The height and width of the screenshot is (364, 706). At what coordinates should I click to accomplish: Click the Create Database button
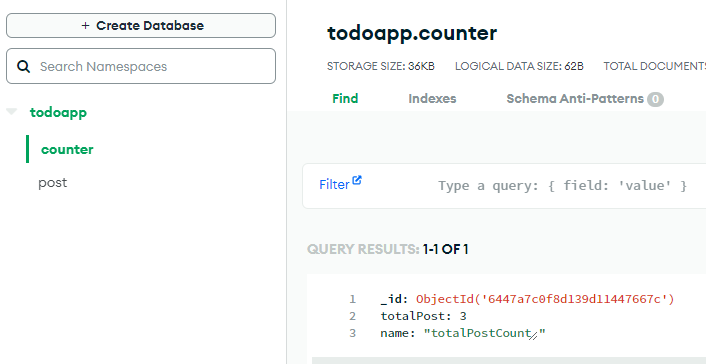(x=140, y=26)
